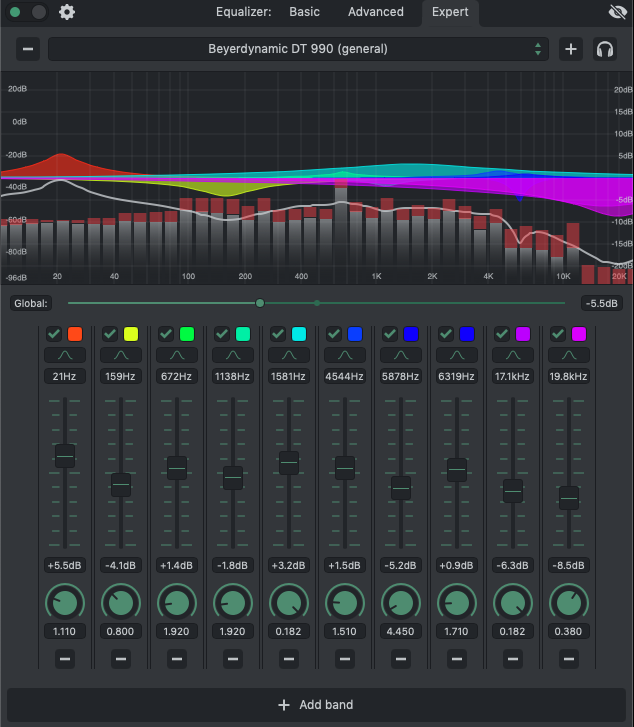Click the Q knob above 1.110
634x727 pixels.
tap(65, 603)
